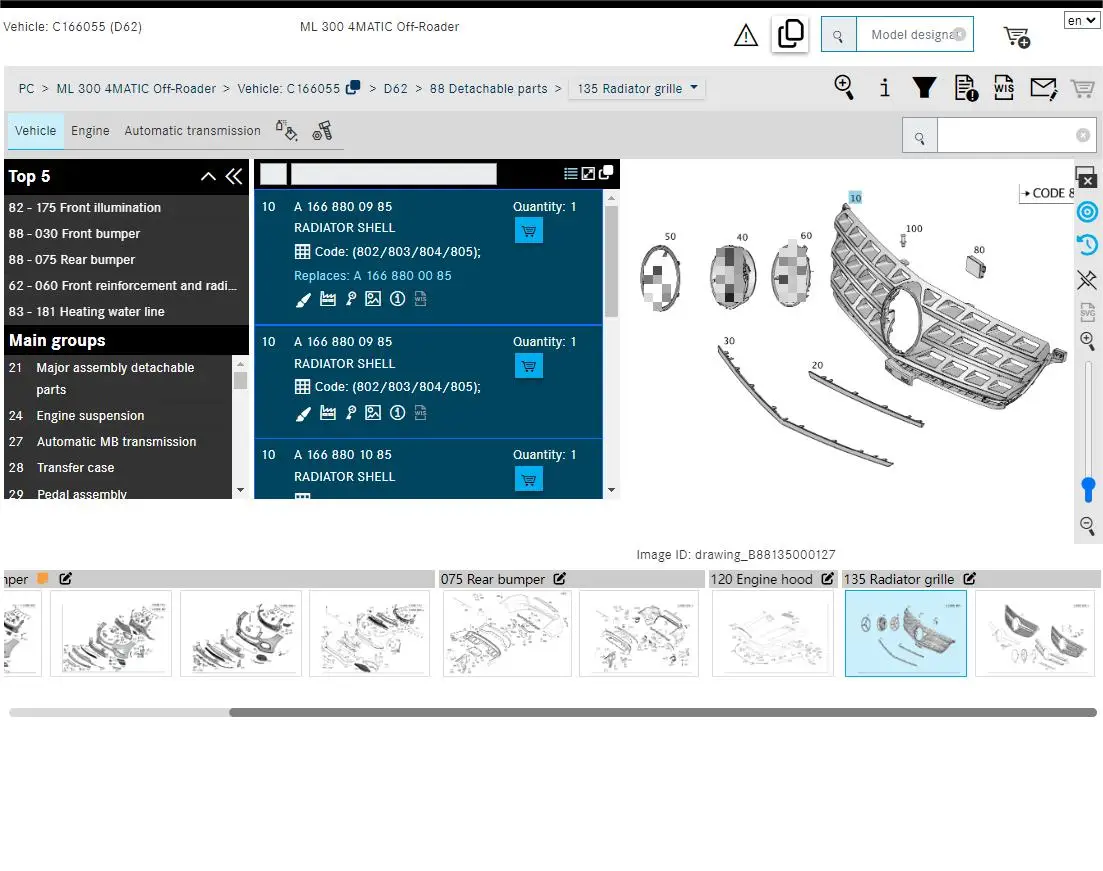Close the drawing panel overlay icon
This screenshot has width=1103, height=871.
click(1085, 177)
